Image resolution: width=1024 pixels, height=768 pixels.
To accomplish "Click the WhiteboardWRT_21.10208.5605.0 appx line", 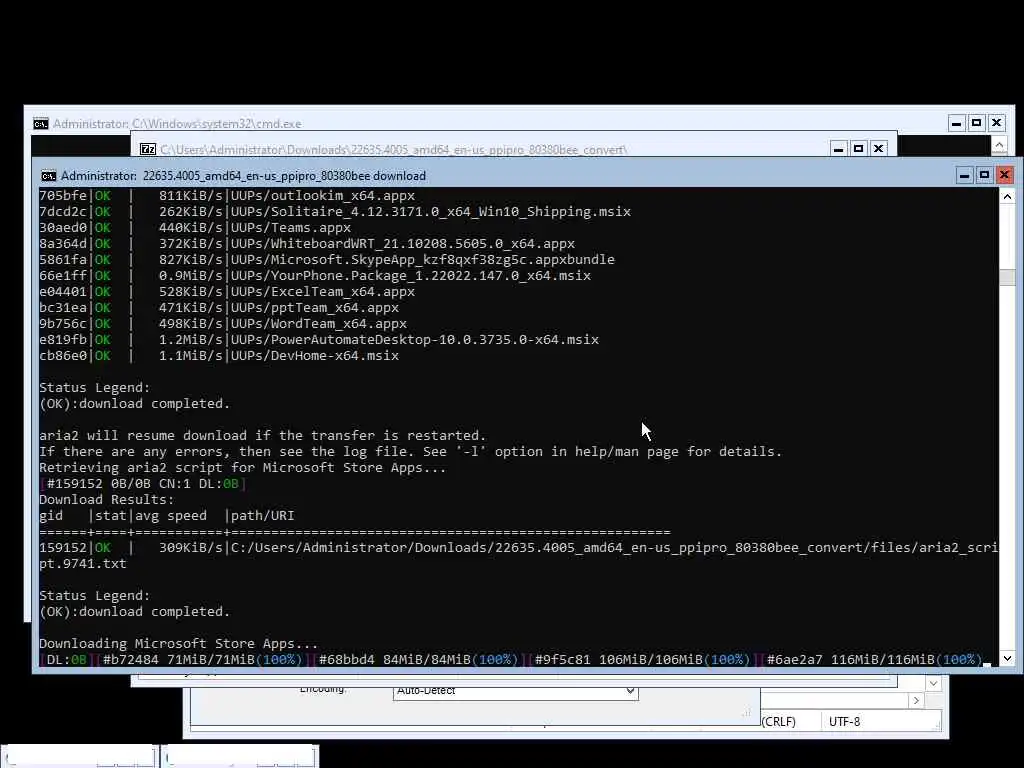I will pyautogui.click(x=307, y=244).
